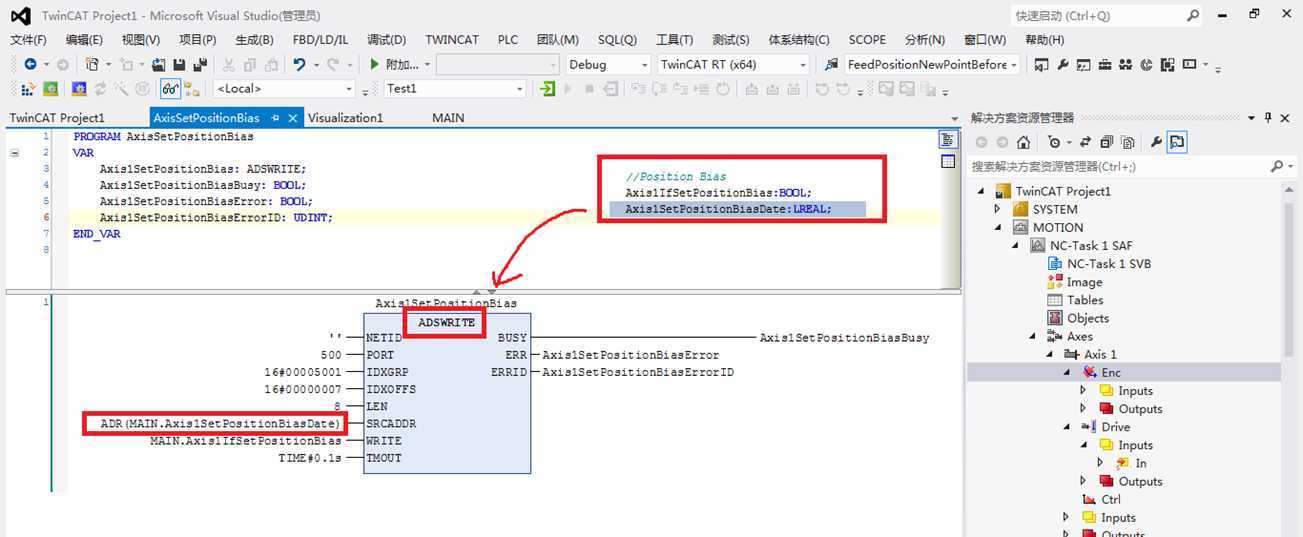Expand the SYSTEM tree node
The image size is (1303, 537).
[x=997, y=209]
